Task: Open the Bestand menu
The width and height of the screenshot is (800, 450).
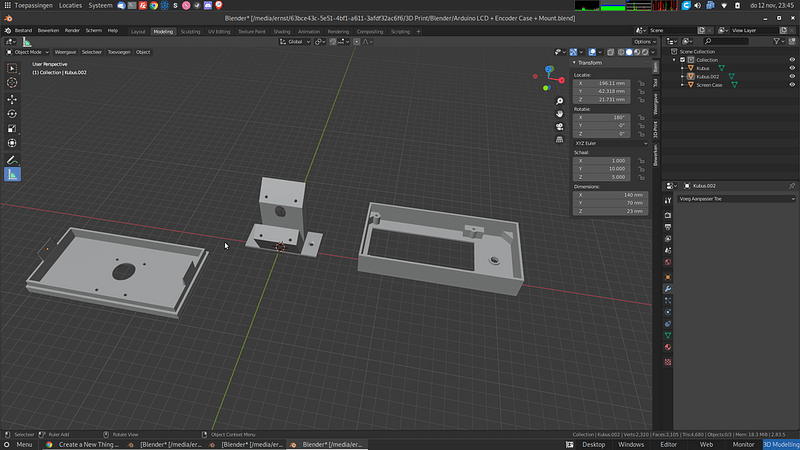Action: pyautogui.click(x=23, y=31)
